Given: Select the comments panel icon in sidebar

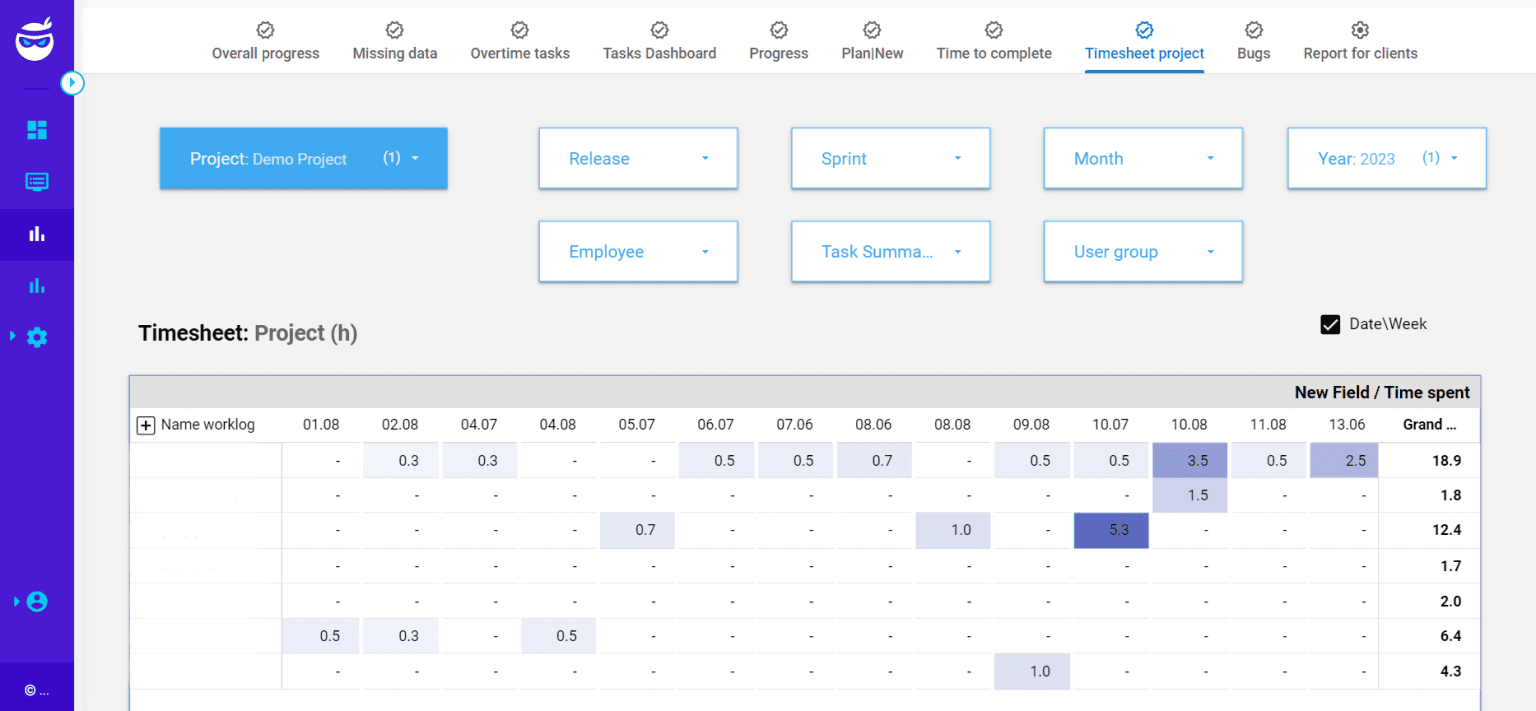Looking at the screenshot, I should tap(37, 181).
